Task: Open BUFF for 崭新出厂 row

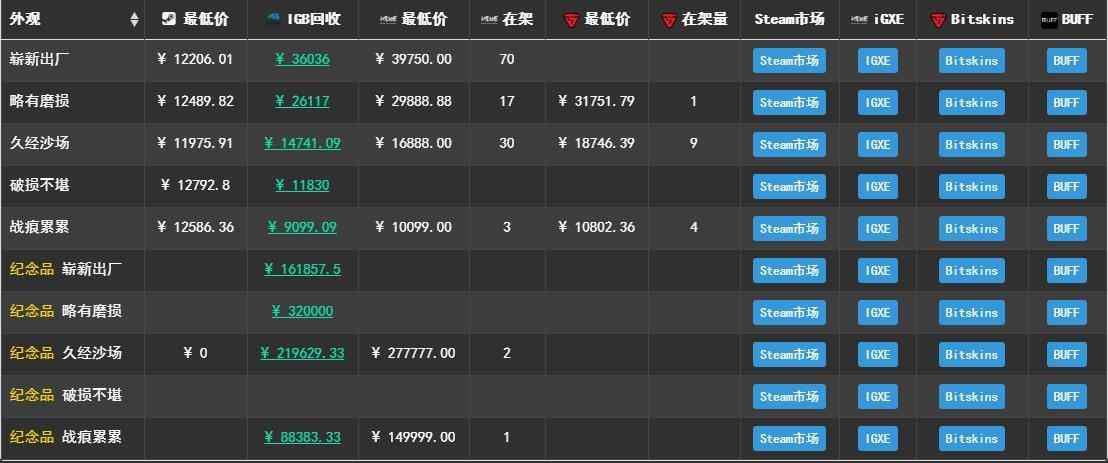Action: 1066,61
